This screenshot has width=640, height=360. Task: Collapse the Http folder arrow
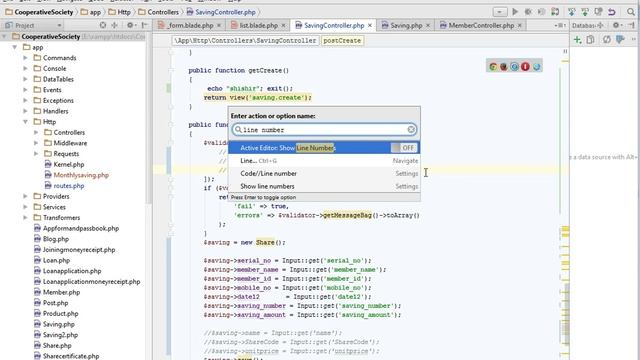click(x=26, y=122)
